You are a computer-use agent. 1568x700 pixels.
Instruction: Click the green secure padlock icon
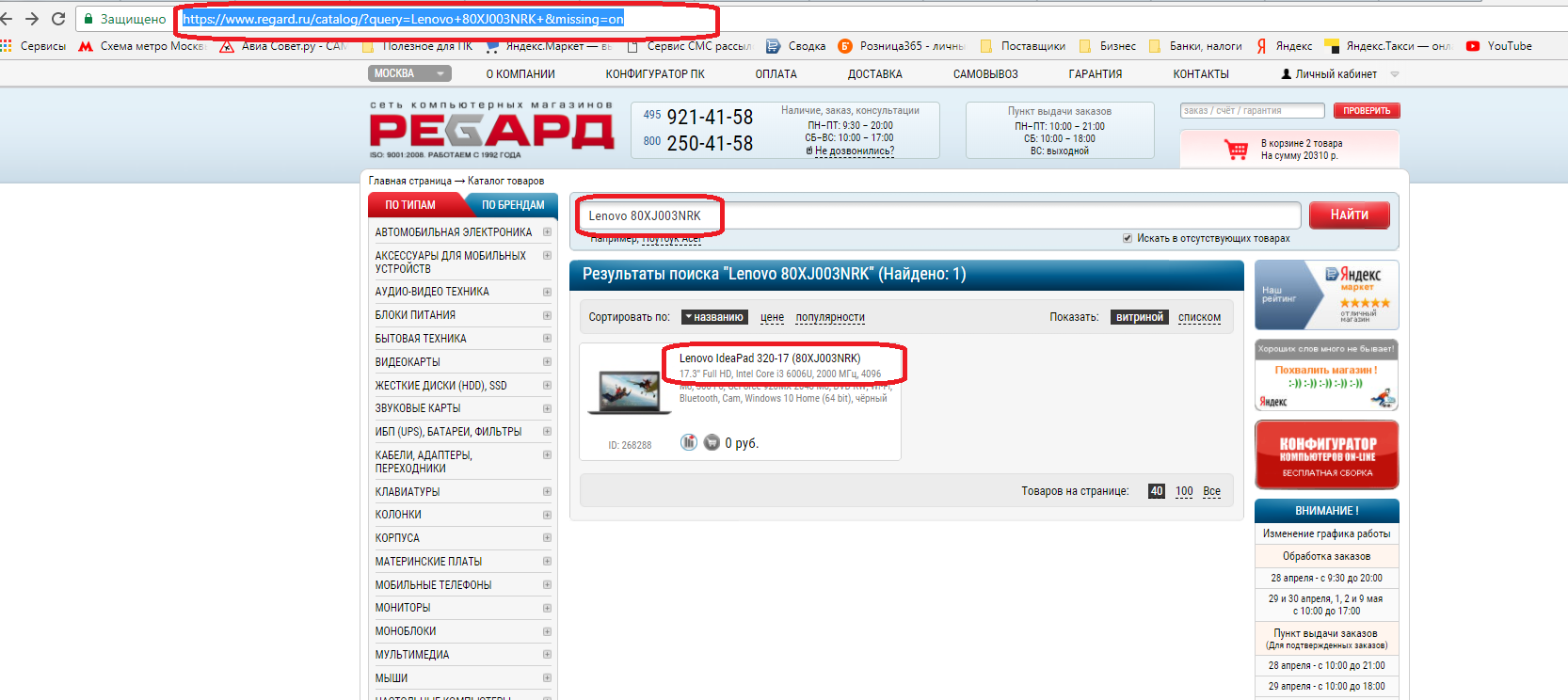(88, 19)
